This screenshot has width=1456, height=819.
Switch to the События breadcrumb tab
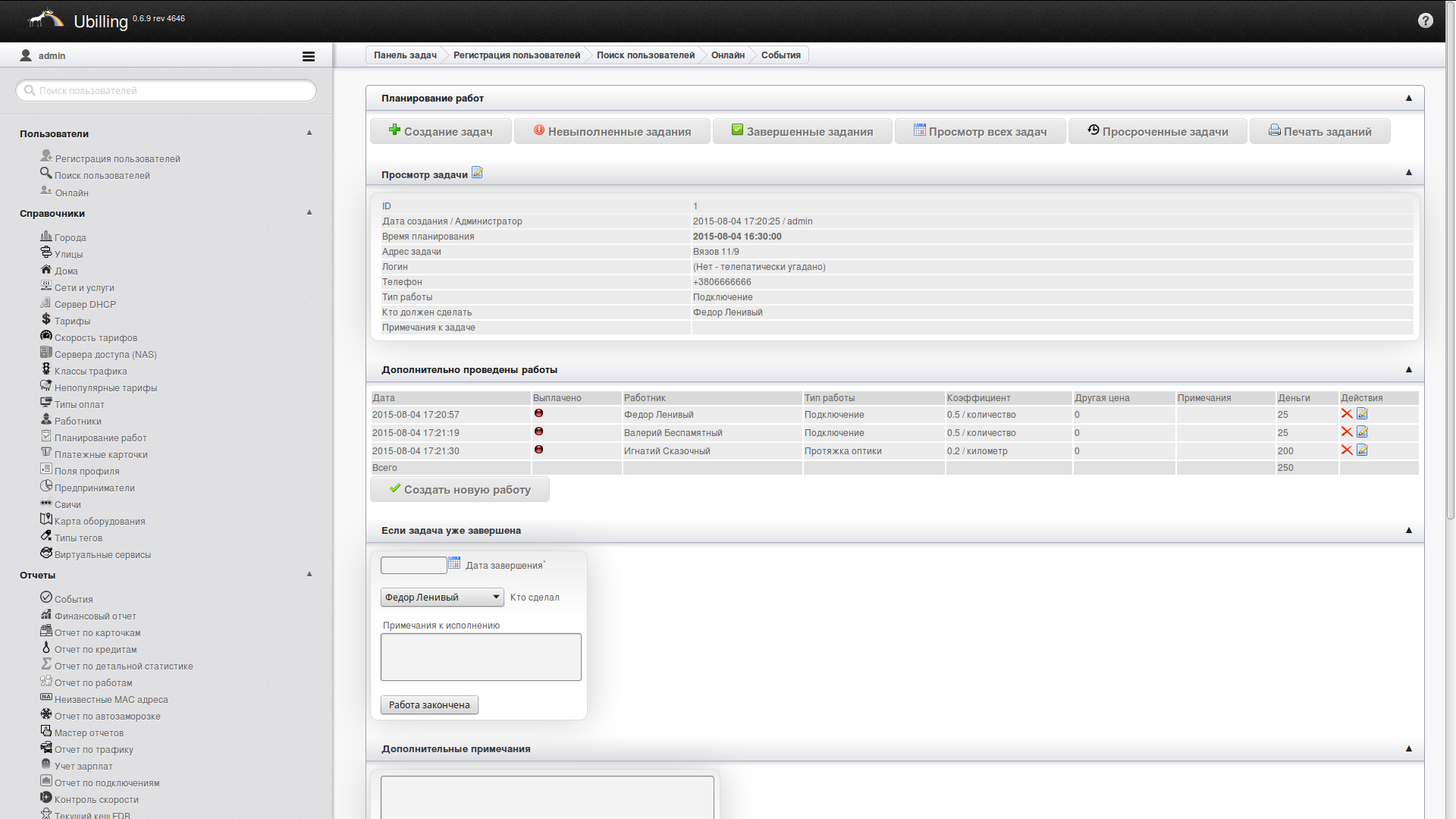(780, 55)
